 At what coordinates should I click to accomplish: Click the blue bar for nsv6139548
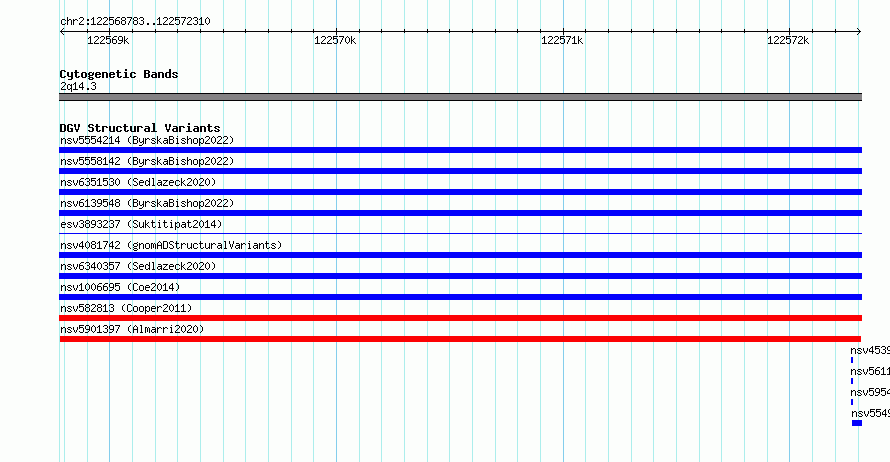[460, 213]
